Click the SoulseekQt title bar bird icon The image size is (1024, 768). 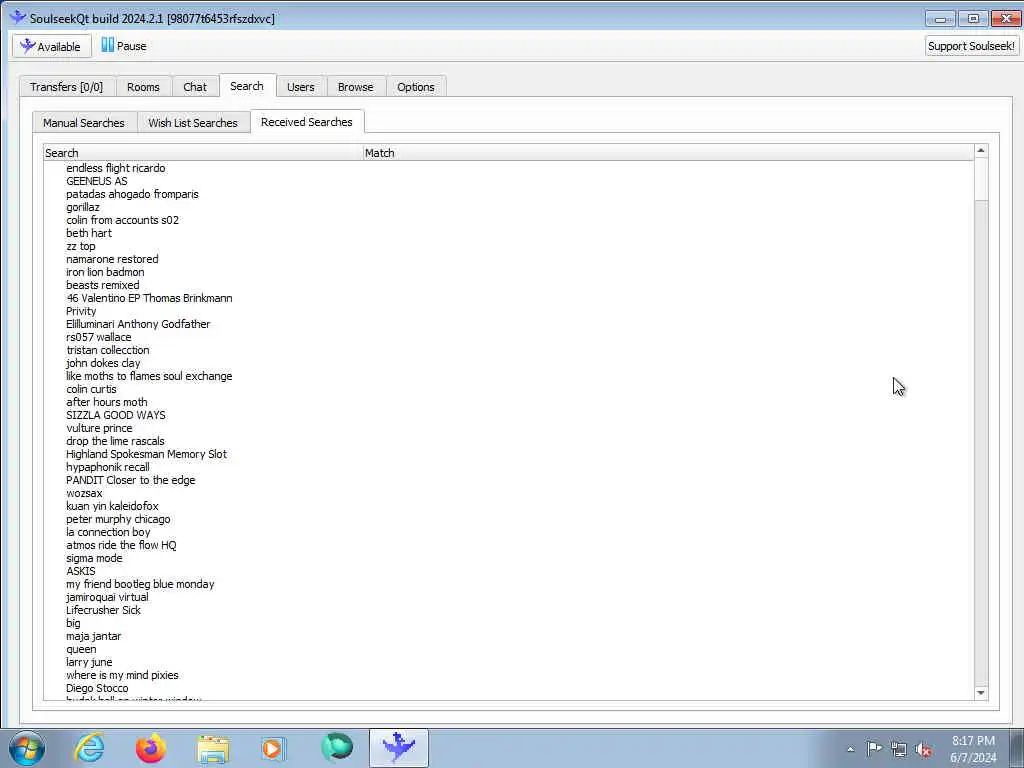pyautogui.click(x=18, y=17)
